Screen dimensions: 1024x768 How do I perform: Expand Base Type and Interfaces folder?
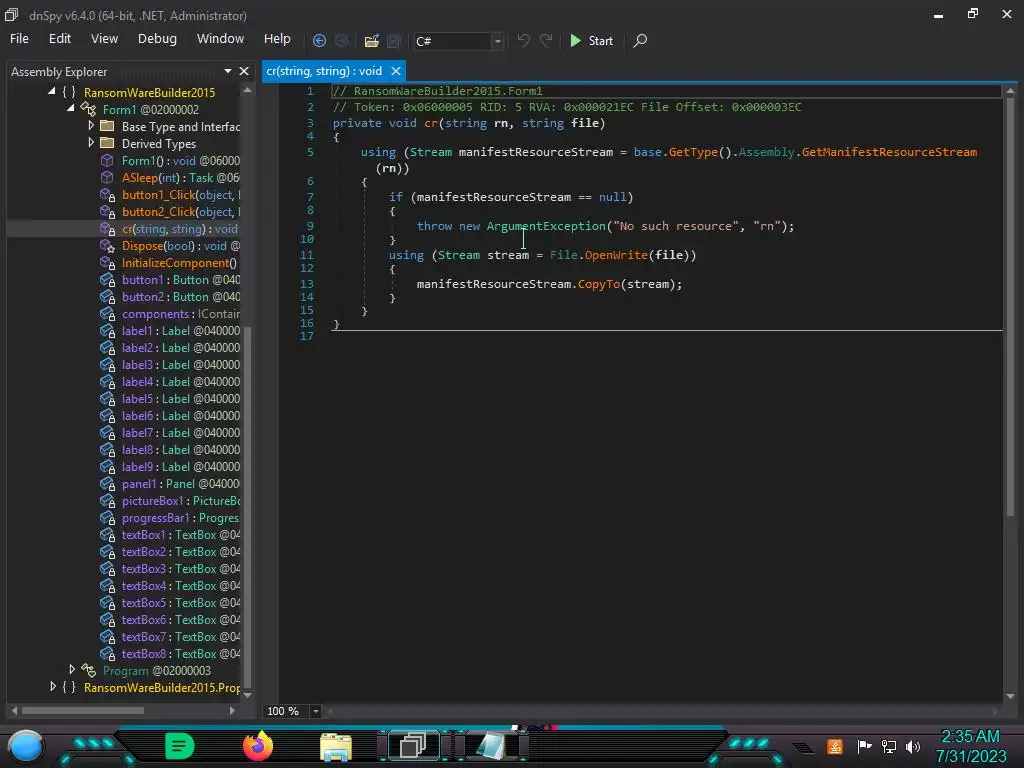[91, 125]
